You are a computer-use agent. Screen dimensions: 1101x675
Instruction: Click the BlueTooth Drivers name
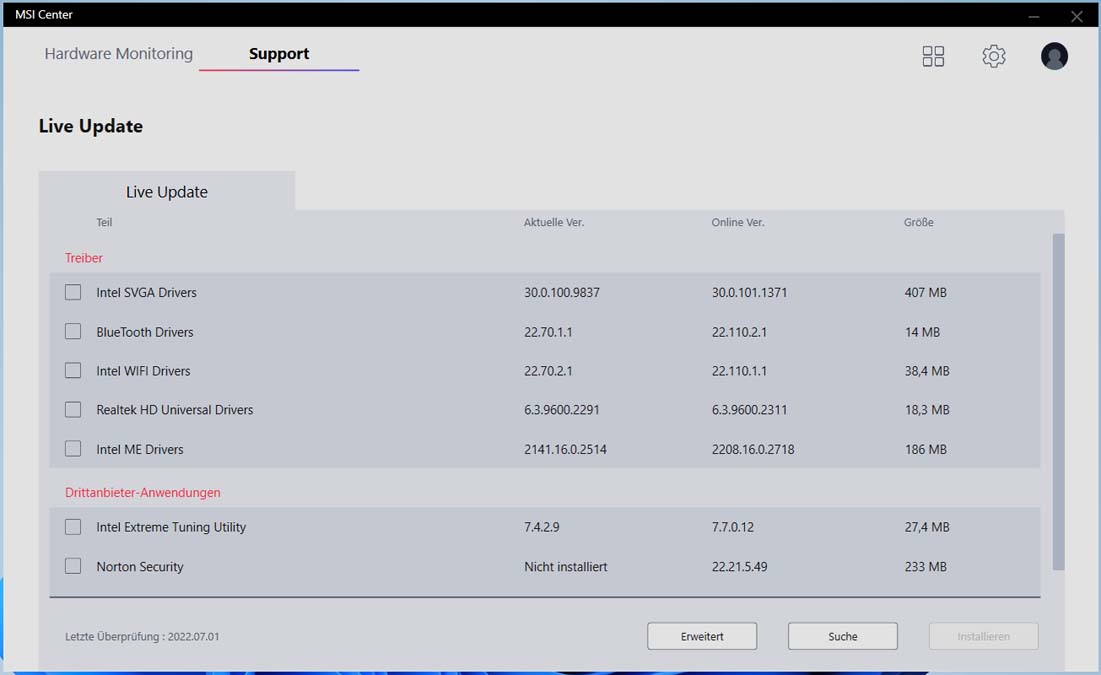[145, 332]
